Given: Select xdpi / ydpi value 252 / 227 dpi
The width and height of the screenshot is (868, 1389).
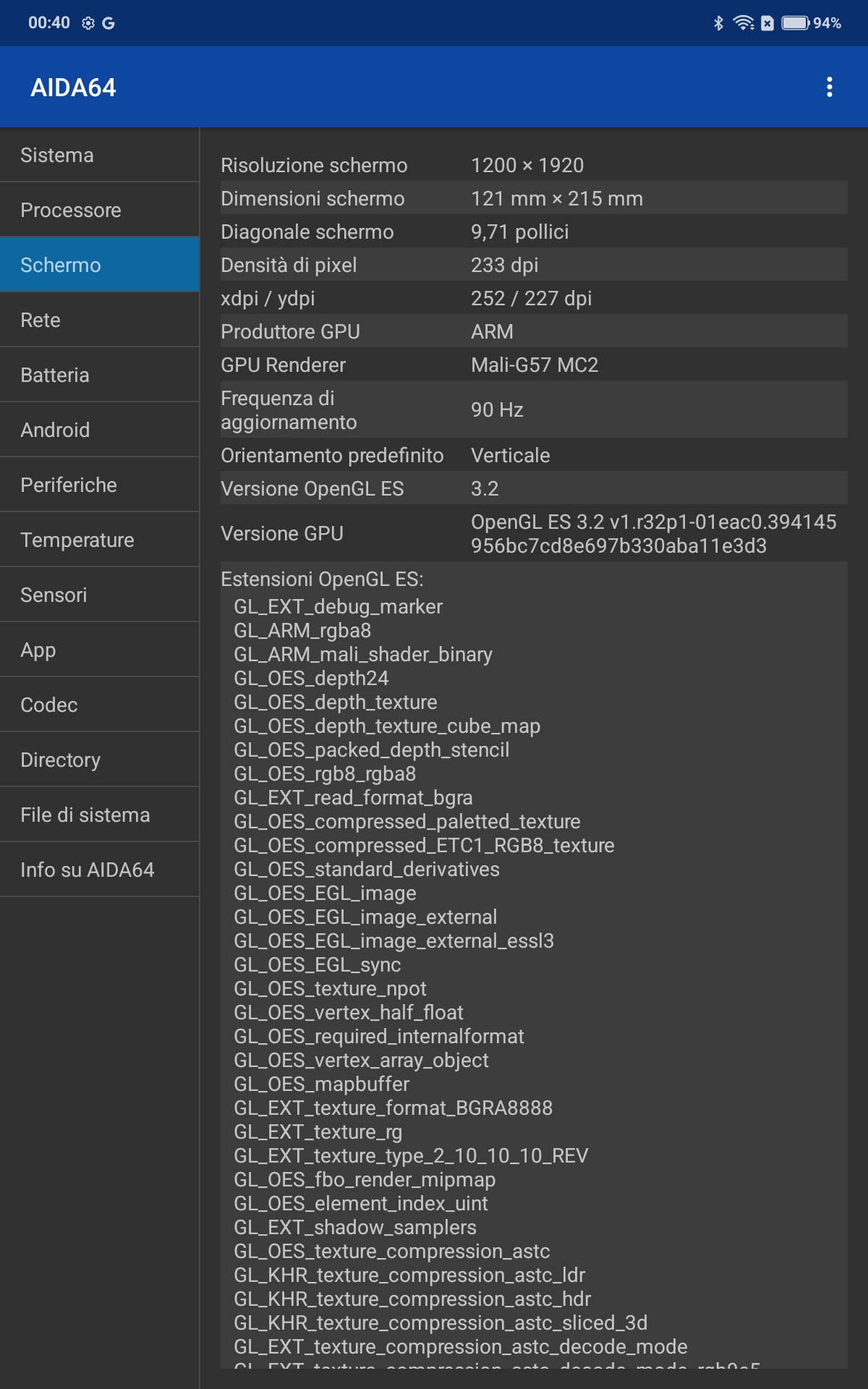Looking at the screenshot, I should click(532, 298).
